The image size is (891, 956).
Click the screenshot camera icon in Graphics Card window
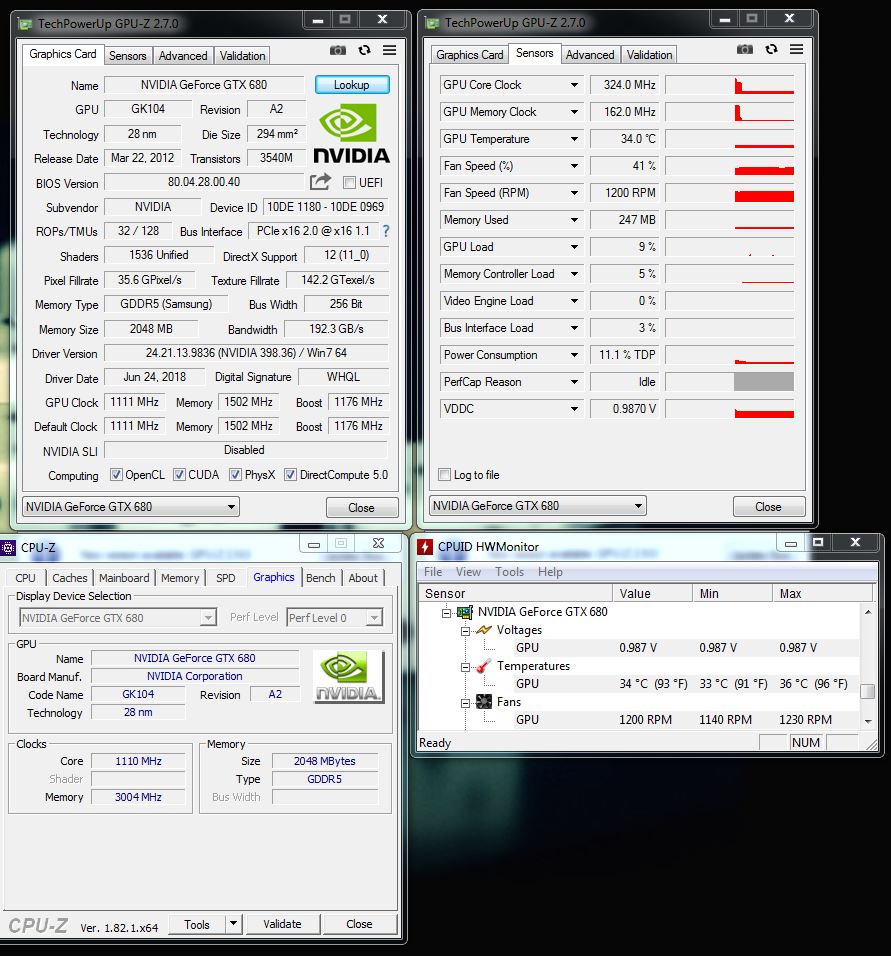[338, 50]
